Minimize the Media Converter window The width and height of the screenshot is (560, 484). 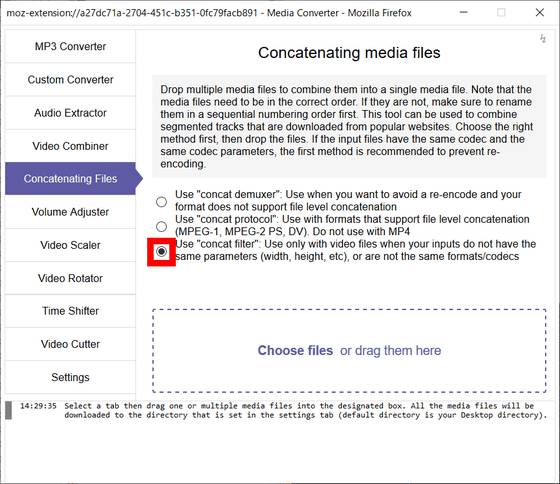pyautogui.click(x=464, y=13)
